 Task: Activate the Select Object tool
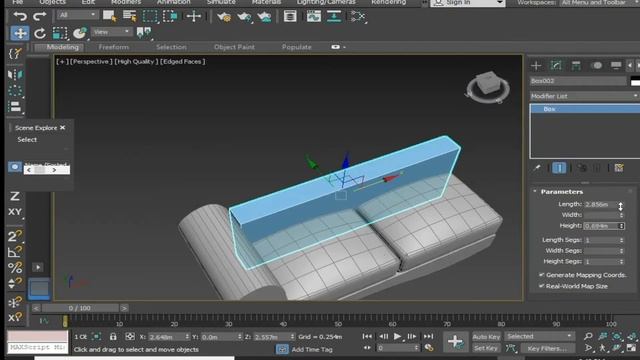pyautogui.click(x=109, y=16)
